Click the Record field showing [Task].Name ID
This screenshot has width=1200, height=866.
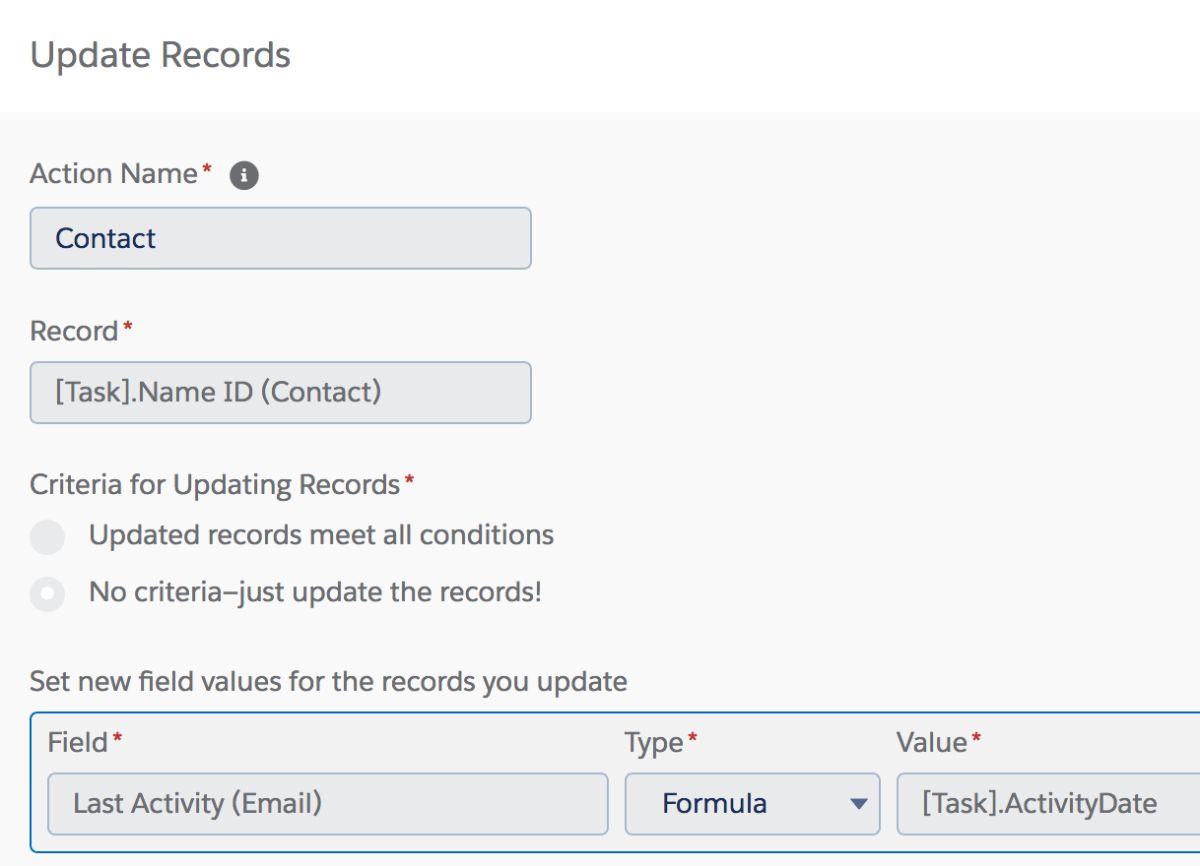coord(280,392)
